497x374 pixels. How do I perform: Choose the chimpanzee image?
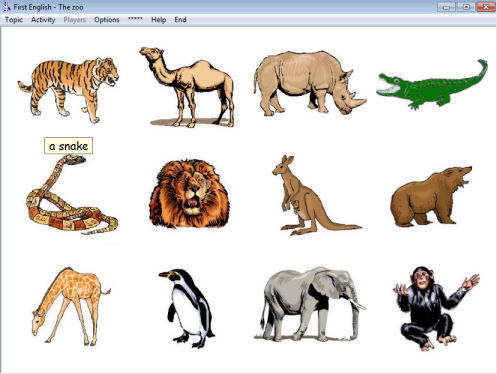click(436, 308)
